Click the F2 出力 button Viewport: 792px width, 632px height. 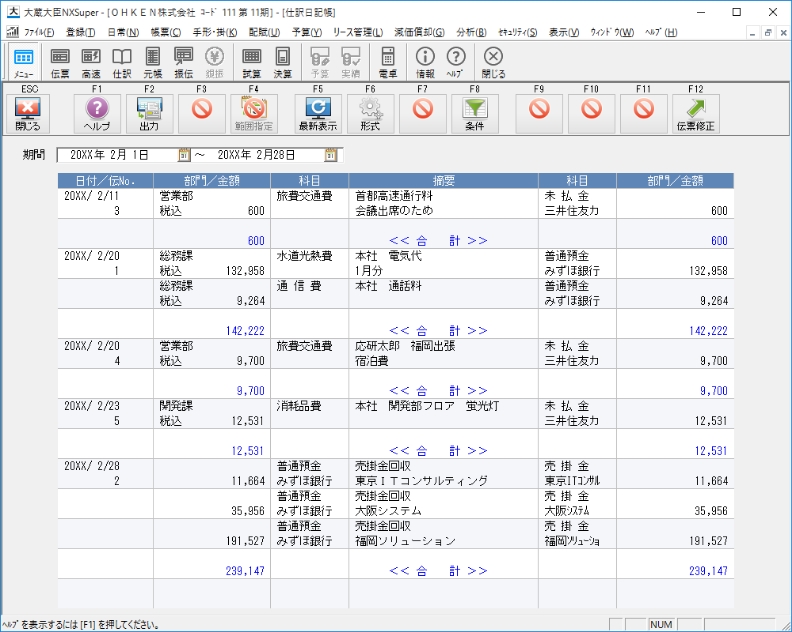click(x=150, y=114)
